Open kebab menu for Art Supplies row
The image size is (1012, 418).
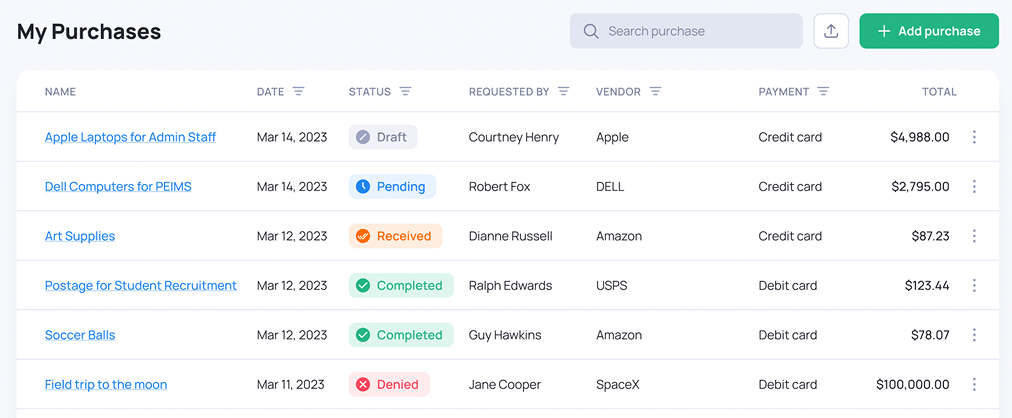tap(974, 236)
